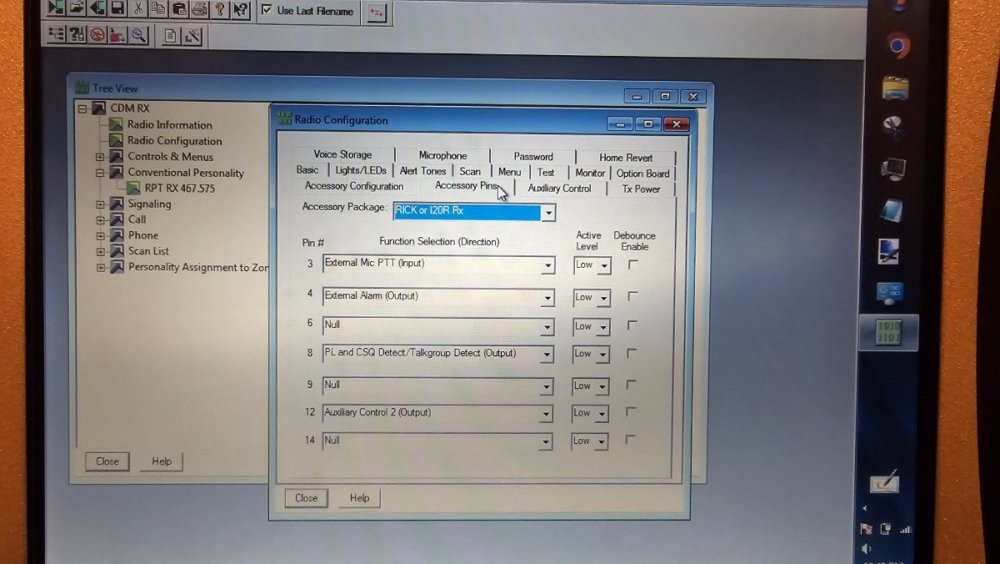Enable Debounce for pin 3
This screenshot has width=1000, height=564.
click(x=632, y=265)
